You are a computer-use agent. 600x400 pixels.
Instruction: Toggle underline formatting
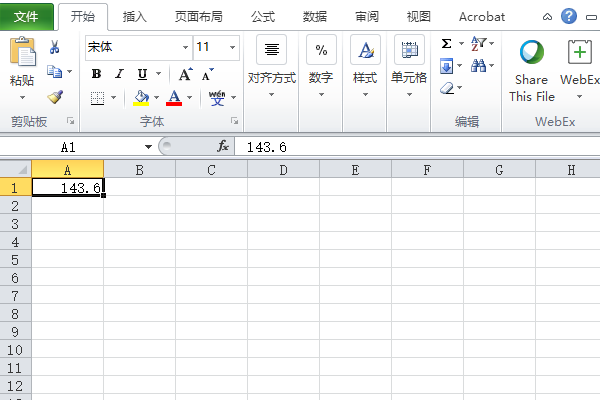(142, 73)
